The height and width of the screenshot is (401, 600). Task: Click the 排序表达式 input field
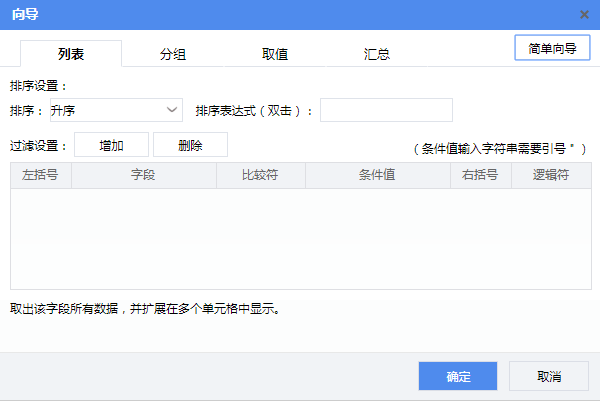[x=386, y=110]
